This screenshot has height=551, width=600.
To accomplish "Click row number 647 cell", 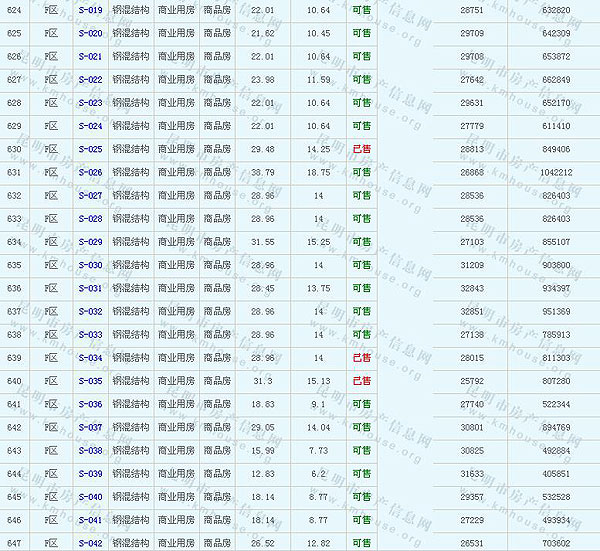I will [14, 543].
